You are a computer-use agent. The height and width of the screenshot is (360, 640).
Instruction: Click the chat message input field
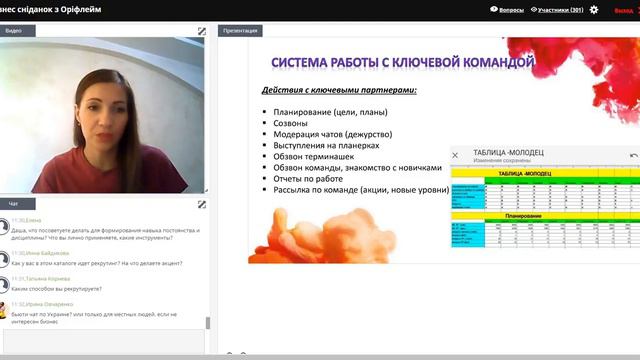pyautogui.click(x=104, y=342)
